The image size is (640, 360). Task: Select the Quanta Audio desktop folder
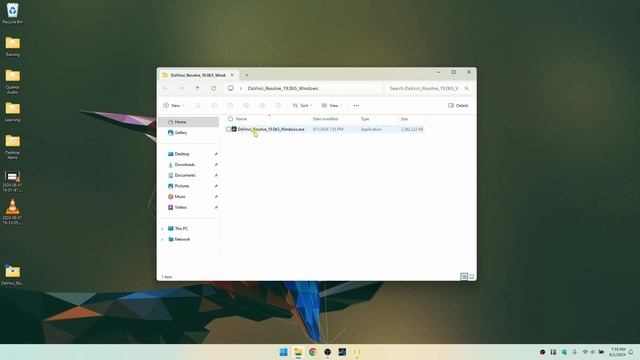click(x=12, y=81)
